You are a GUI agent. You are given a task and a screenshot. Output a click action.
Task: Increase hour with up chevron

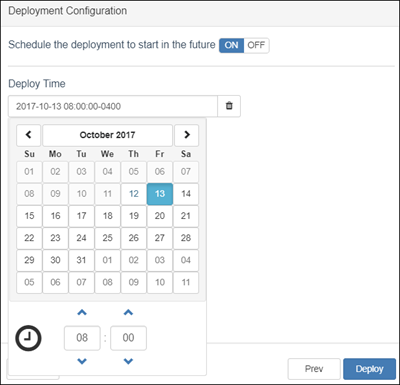coord(82,313)
